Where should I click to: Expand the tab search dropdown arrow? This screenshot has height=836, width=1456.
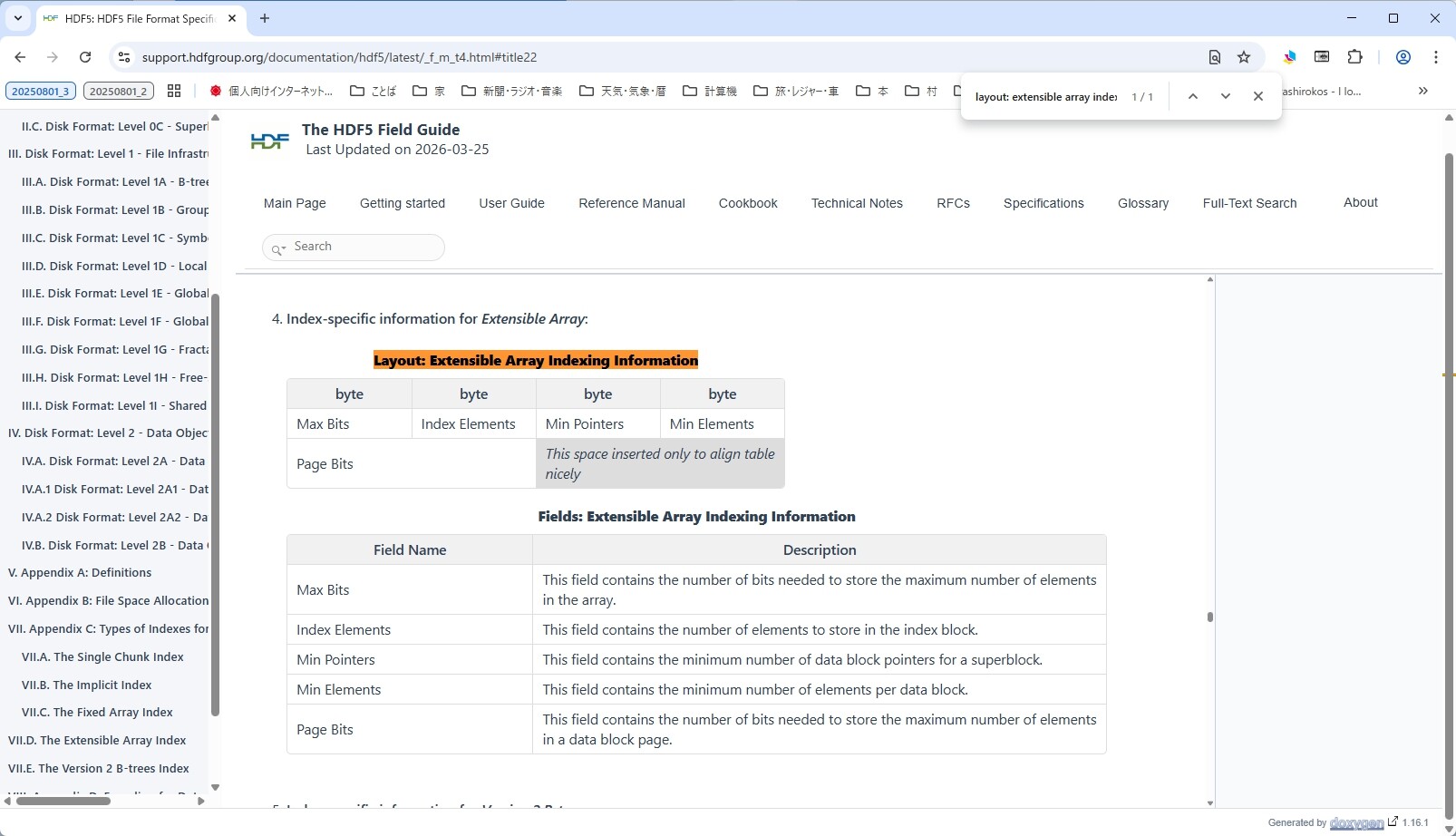[17, 18]
